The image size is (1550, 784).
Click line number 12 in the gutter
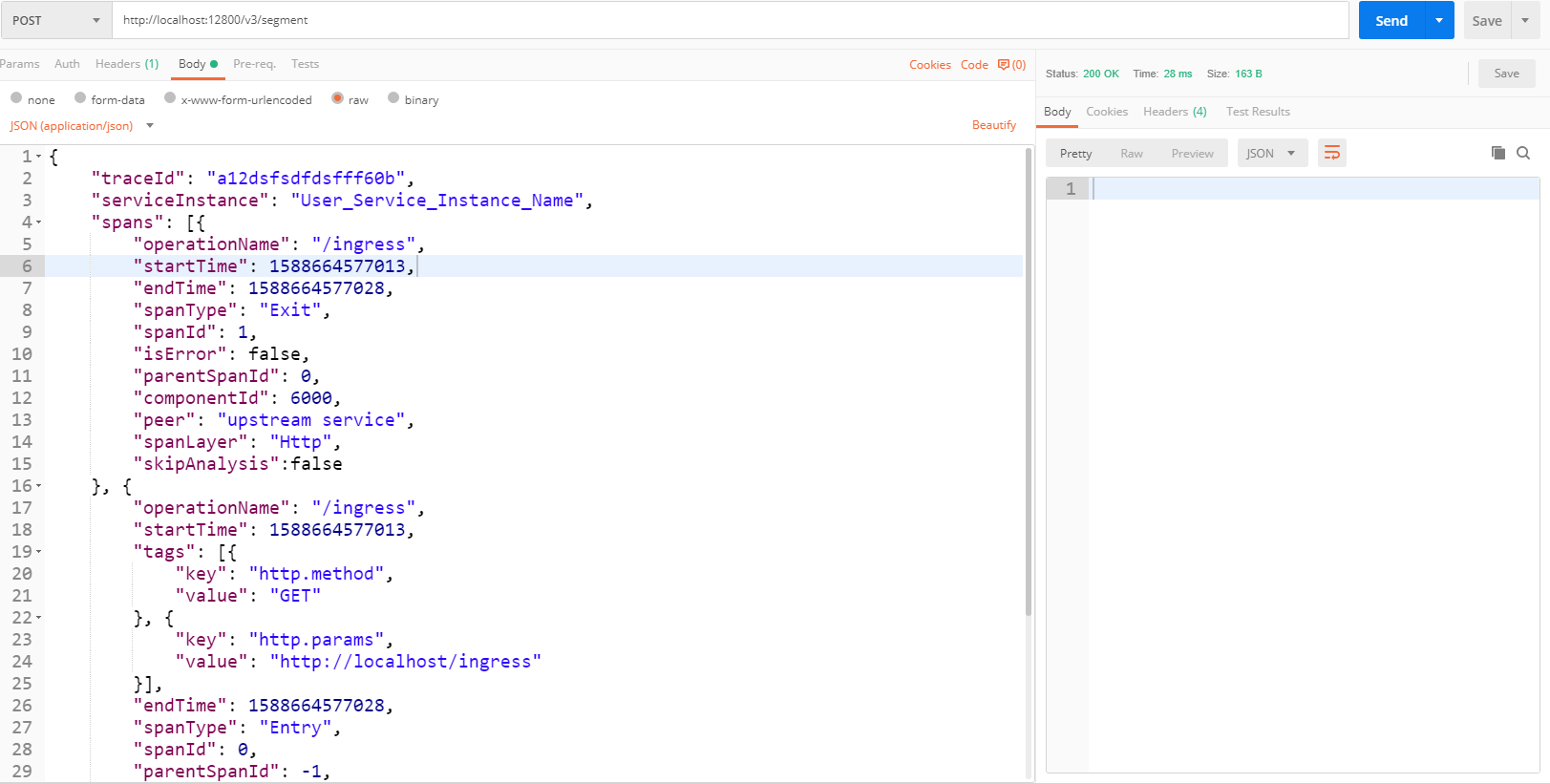click(x=22, y=398)
